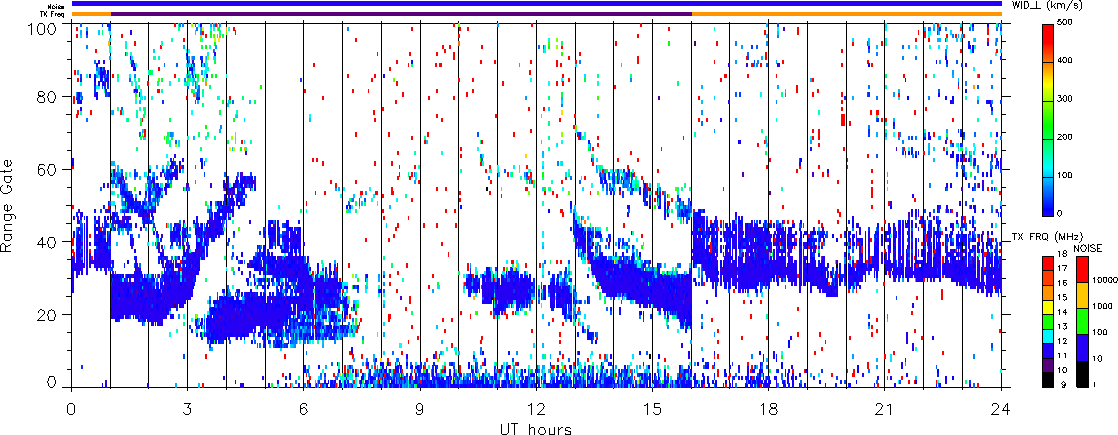Click the '1000' label on NOISE colorbar

1101,307
